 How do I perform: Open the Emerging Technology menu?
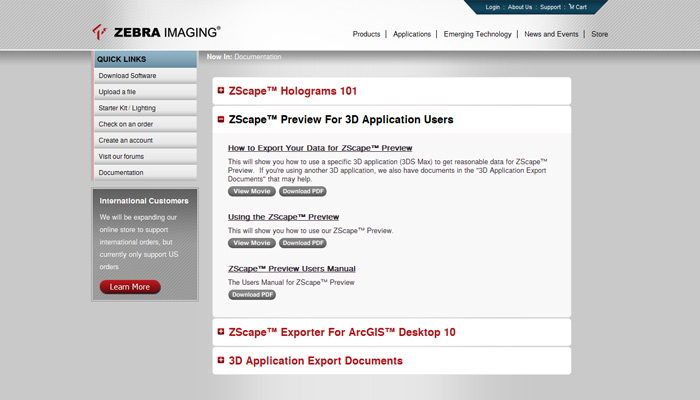(477, 34)
